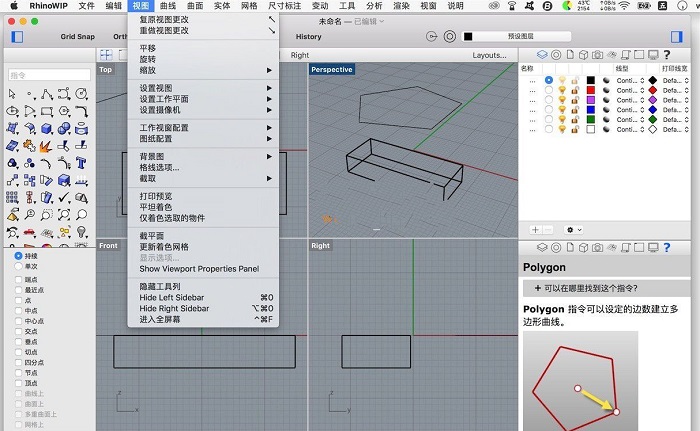
Task: Click the History toolbar button
Action: [x=308, y=37]
